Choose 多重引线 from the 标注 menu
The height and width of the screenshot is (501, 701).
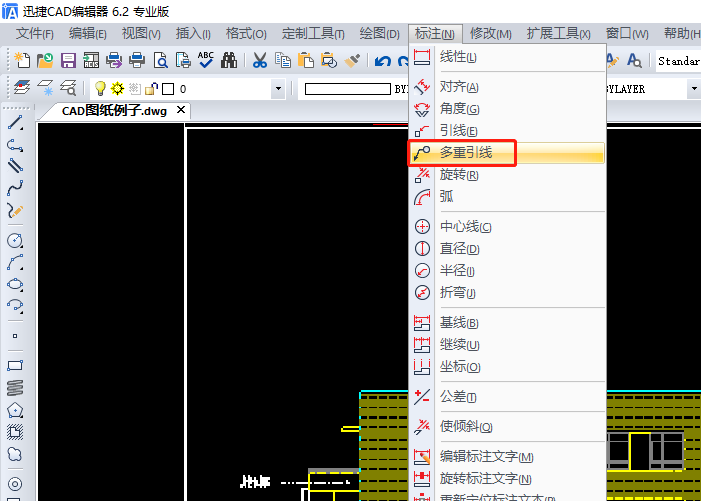pos(466,153)
